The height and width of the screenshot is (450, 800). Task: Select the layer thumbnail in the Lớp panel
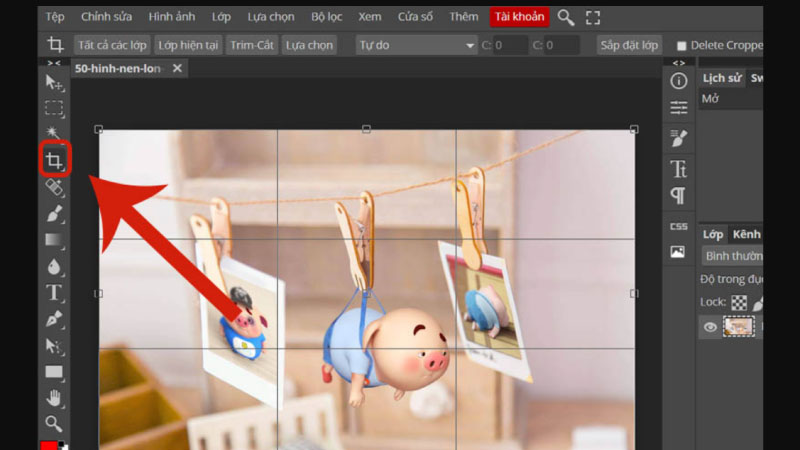738,327
